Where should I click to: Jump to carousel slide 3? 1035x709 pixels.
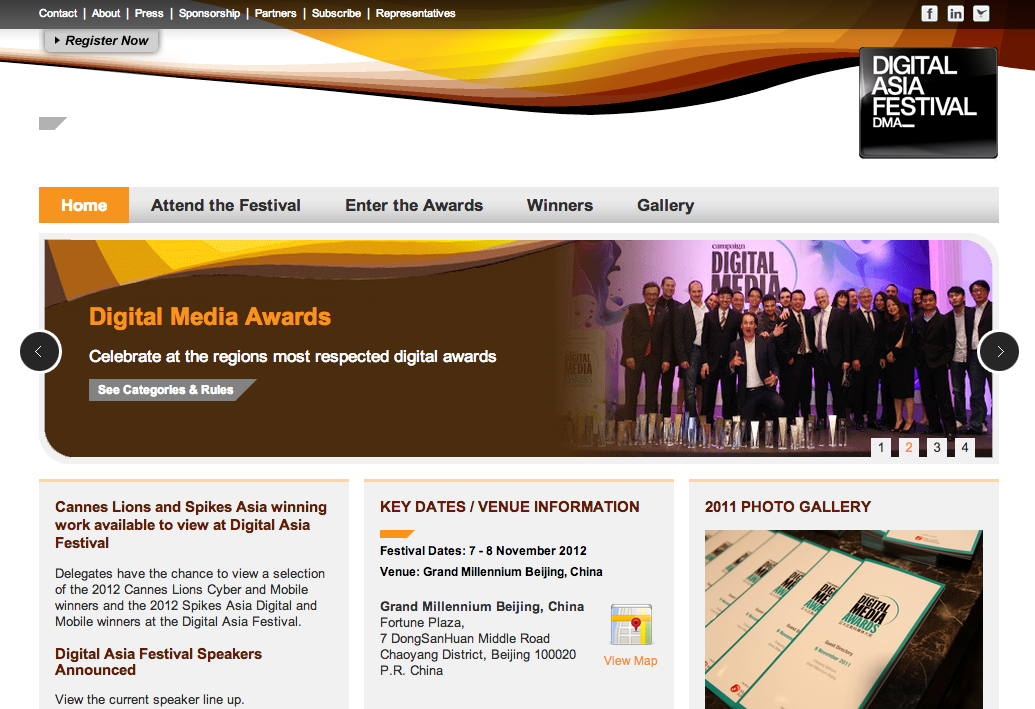(x=937, y=448)
